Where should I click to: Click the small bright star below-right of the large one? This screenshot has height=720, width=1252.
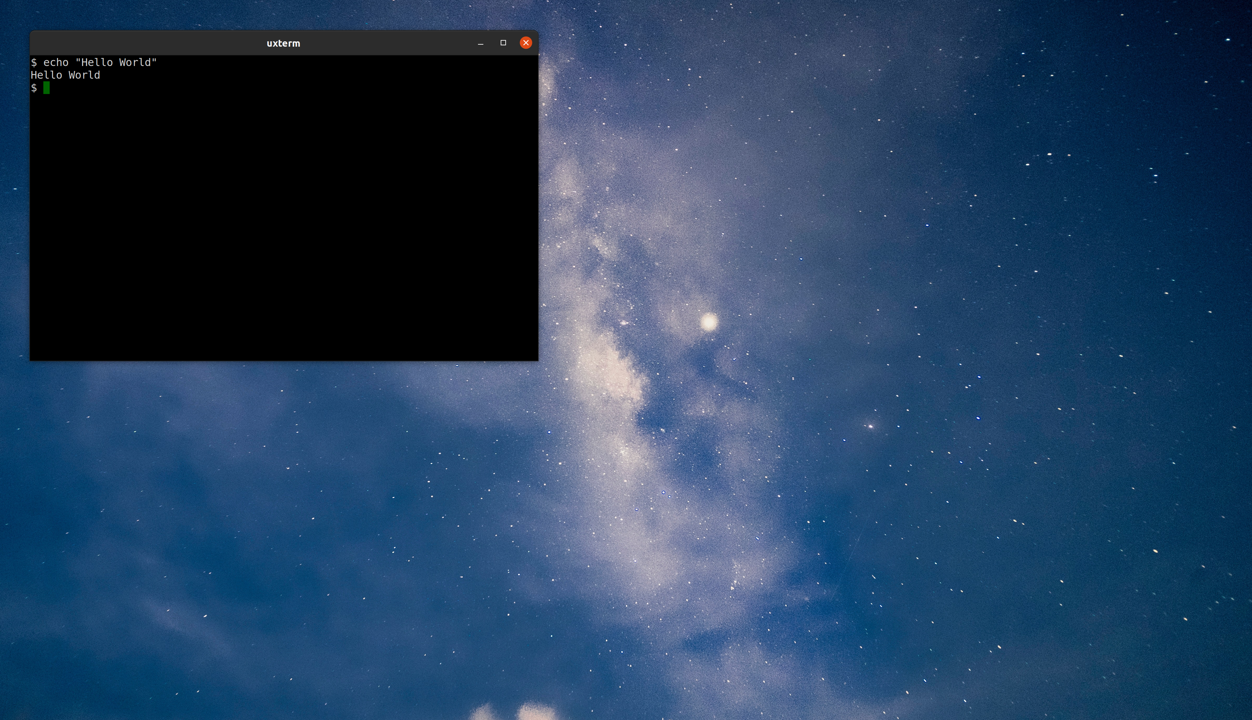(x=870, y=426)
